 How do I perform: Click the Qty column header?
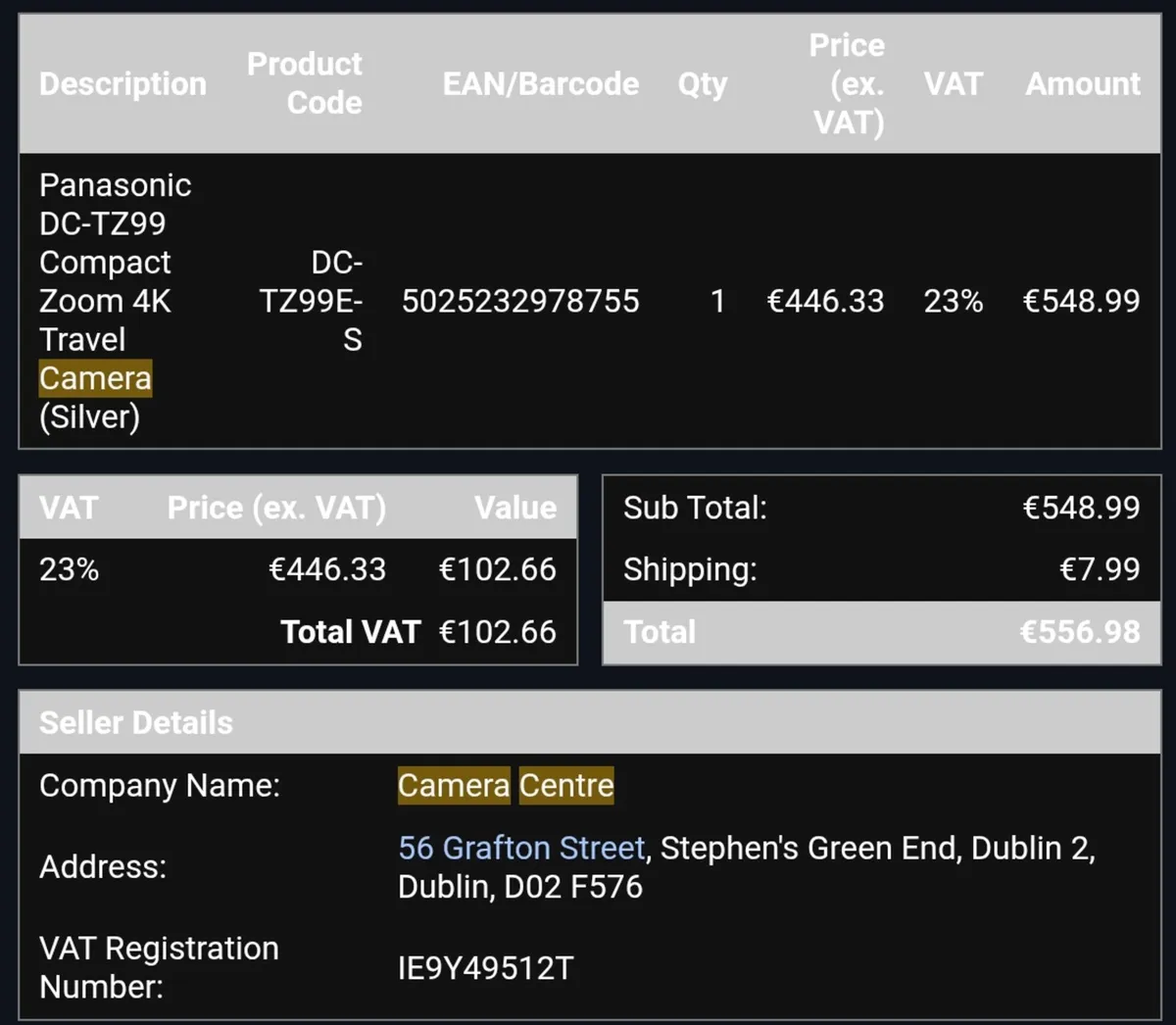[702, 84]
